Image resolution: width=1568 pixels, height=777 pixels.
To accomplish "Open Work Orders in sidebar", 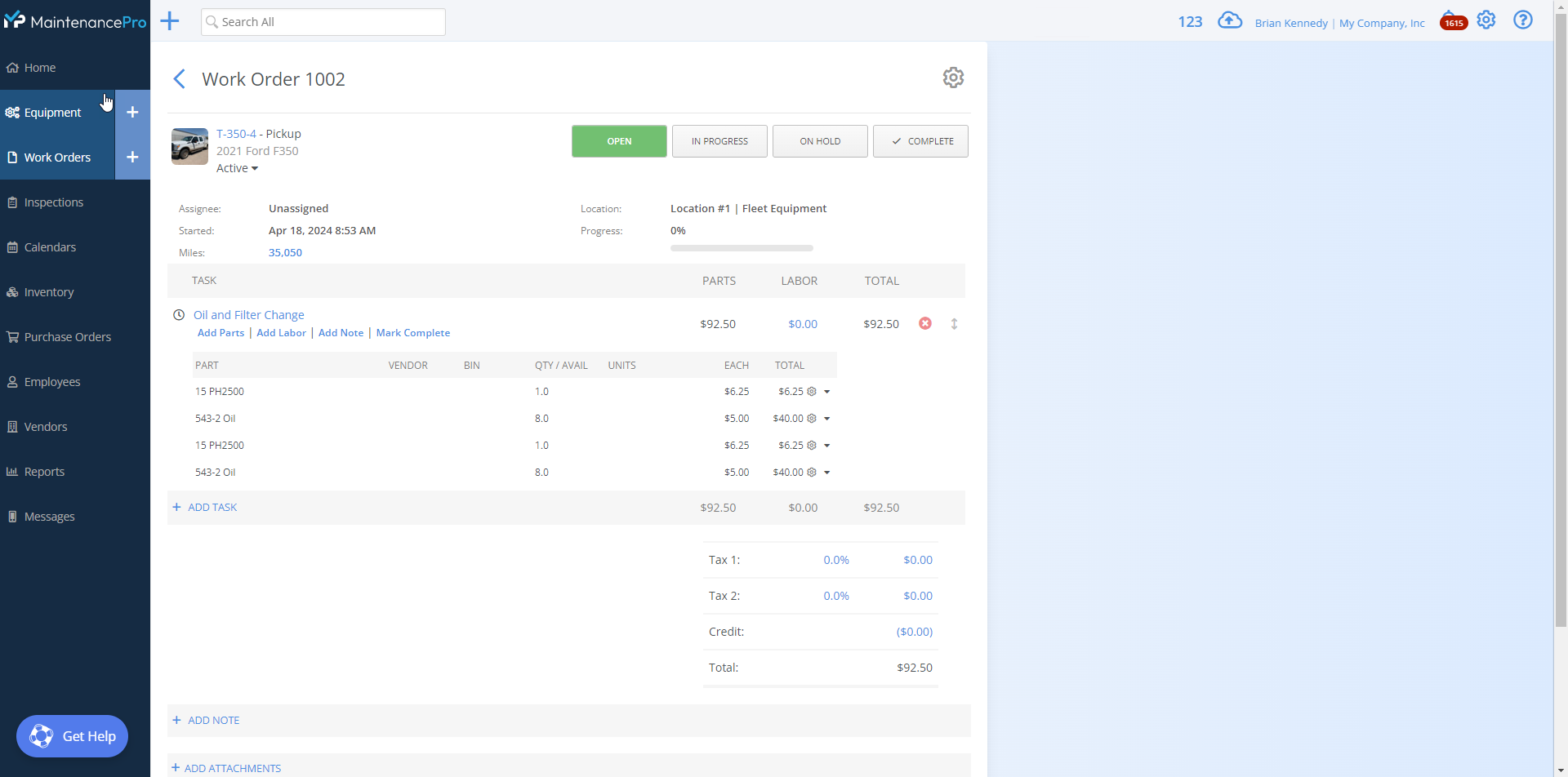I will point(57,158).
